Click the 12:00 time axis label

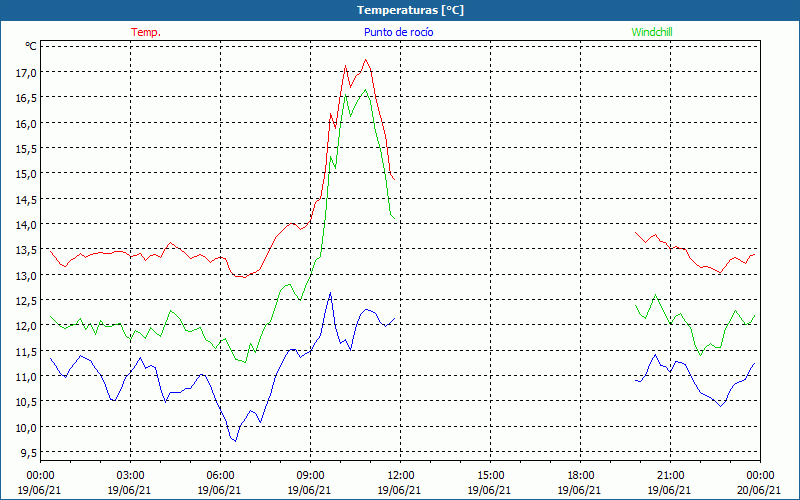pos(400,476)
